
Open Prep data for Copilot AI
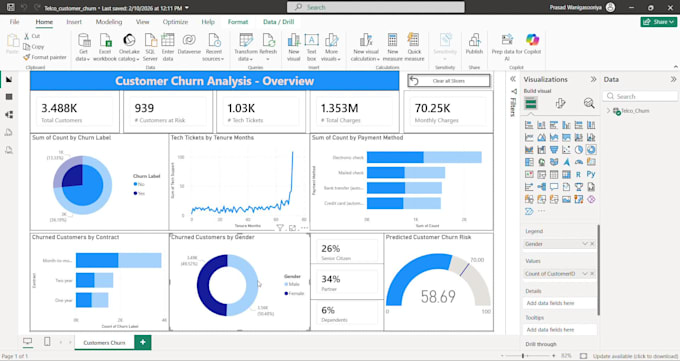click(507, 47)
